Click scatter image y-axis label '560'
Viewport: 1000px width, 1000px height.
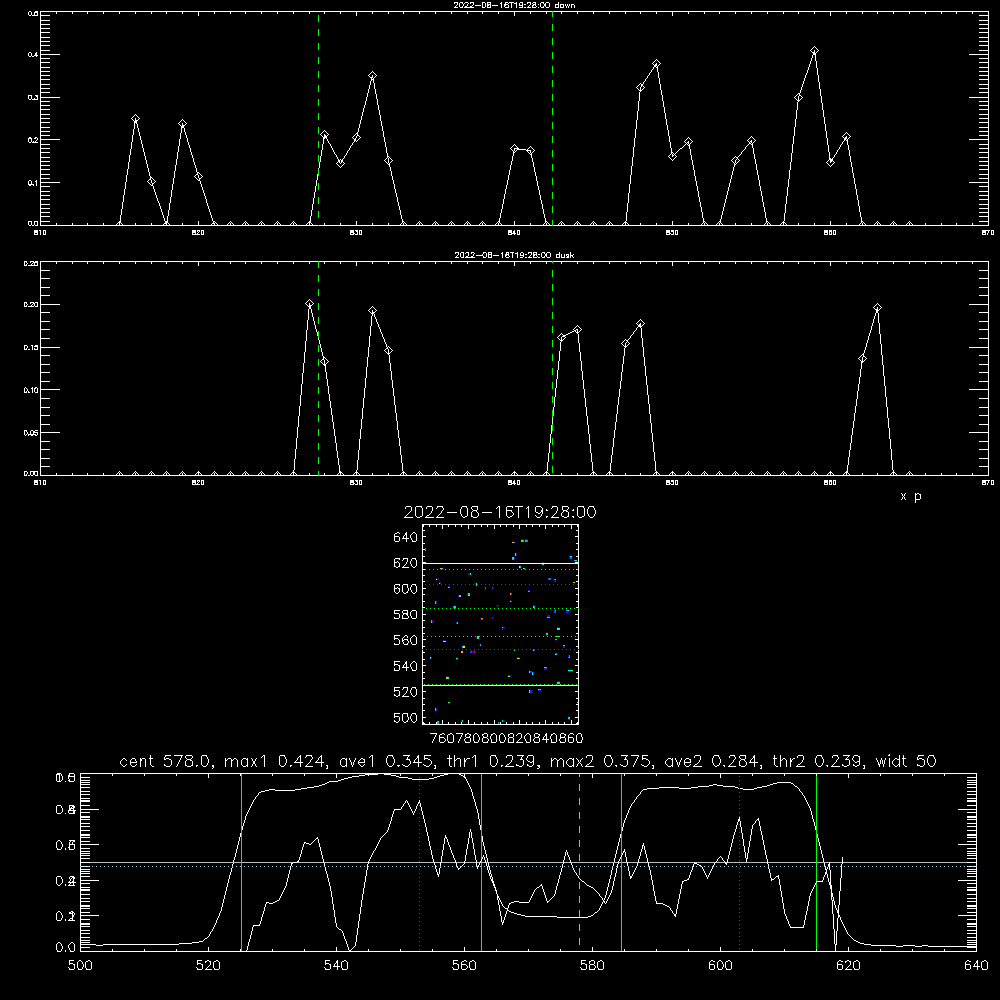pyautogui.click(x=406, y=640)
